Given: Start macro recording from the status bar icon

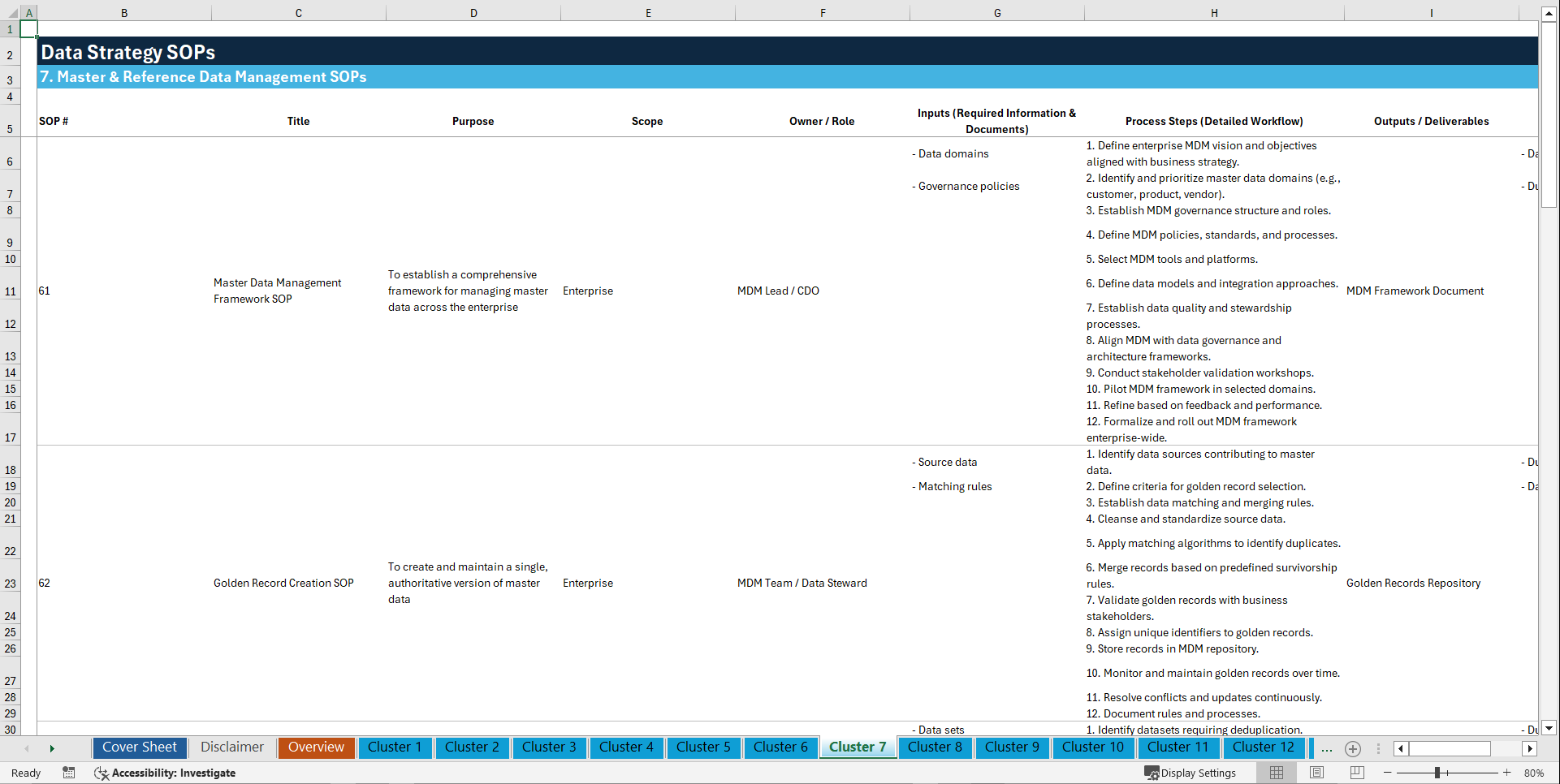Looking at the screenshot, I should [x=69, y=773].
